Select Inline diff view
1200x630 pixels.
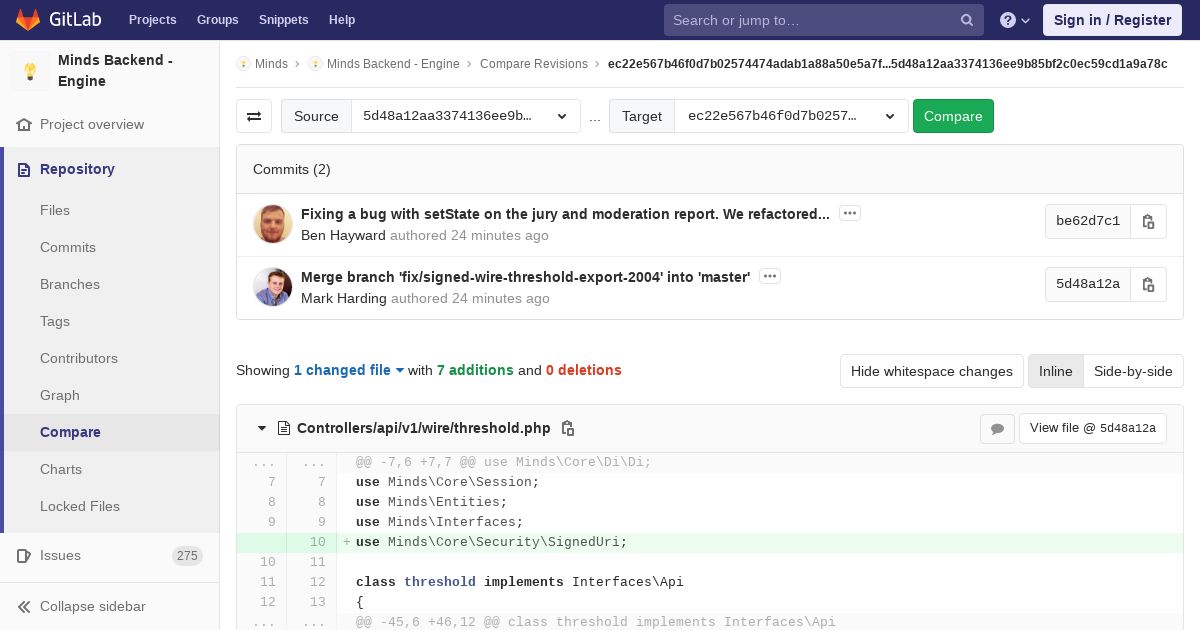pyautogui.click(x=1055, y=371)
